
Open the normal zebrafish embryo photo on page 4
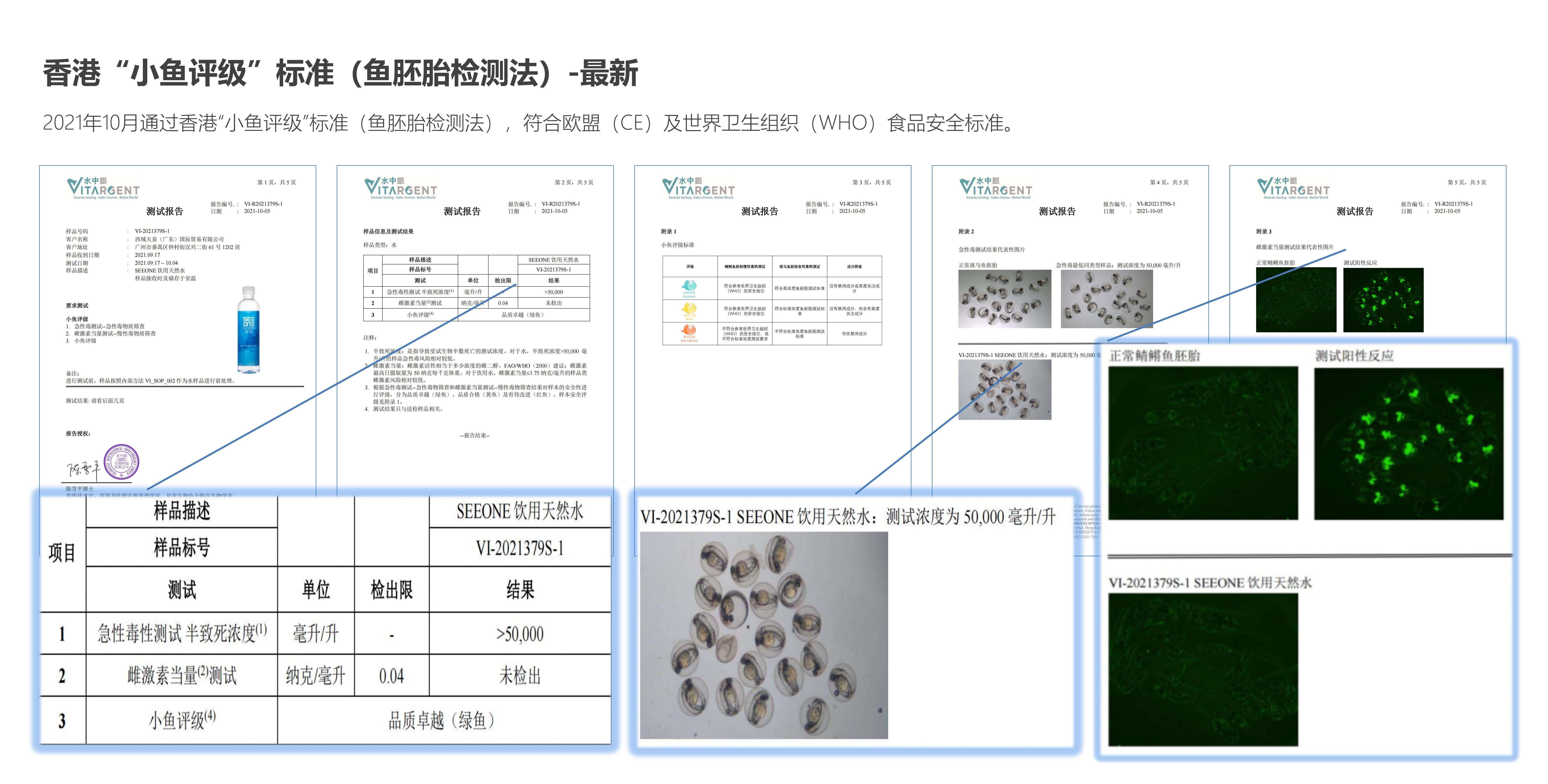[1005, 298]
